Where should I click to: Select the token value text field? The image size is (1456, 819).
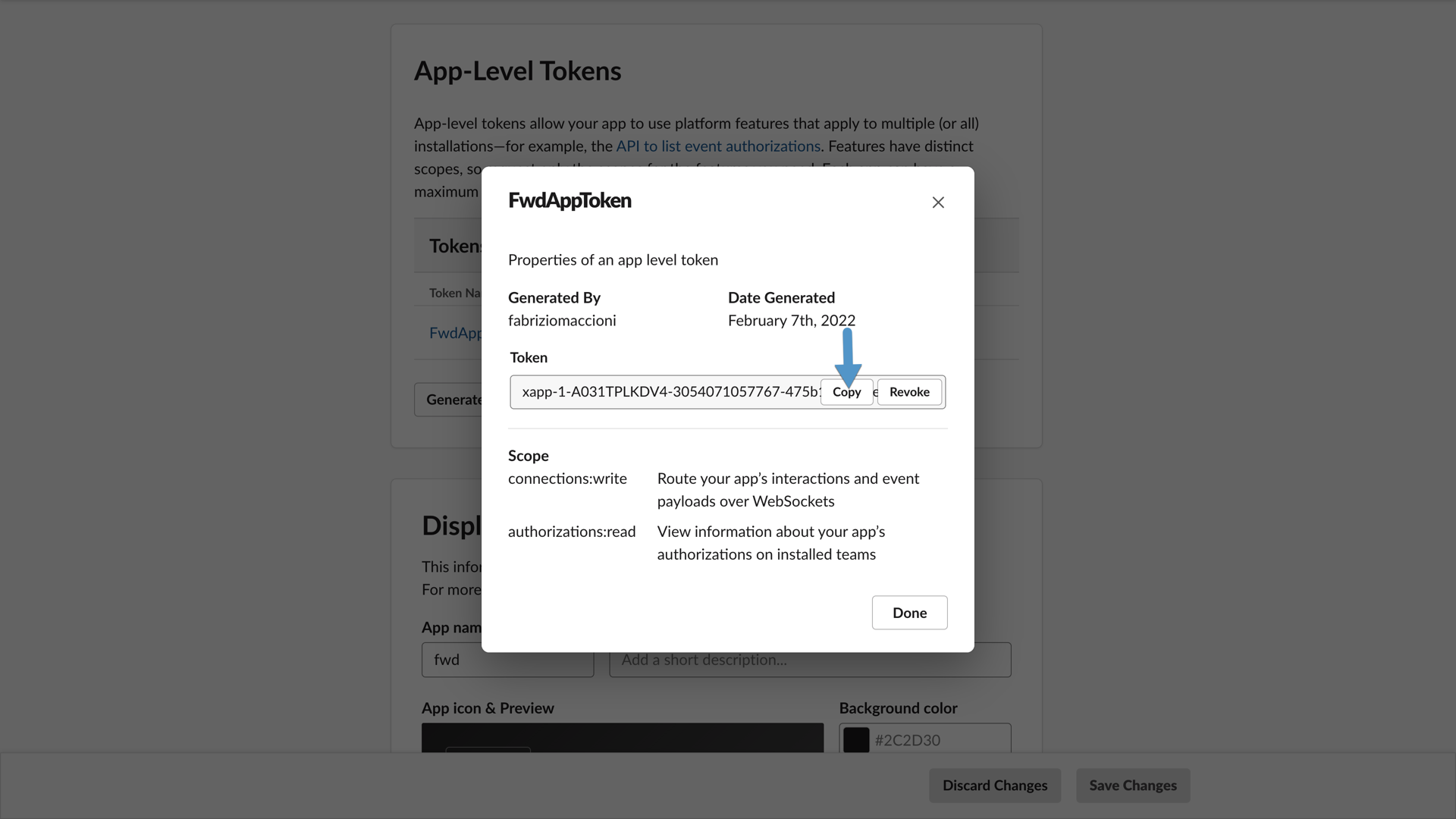[667, 392]
